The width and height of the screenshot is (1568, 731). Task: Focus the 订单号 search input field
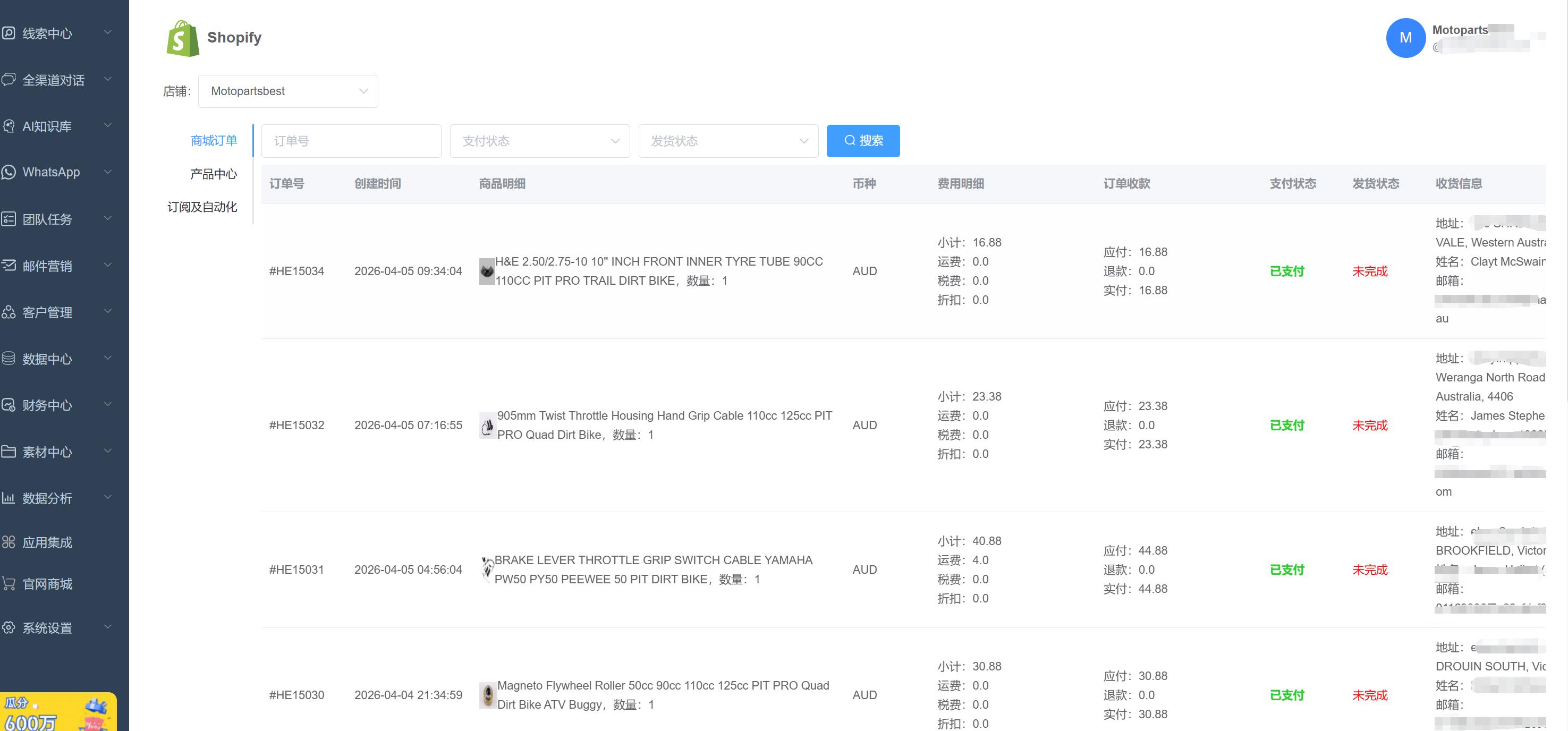click(x=351, y=141)
